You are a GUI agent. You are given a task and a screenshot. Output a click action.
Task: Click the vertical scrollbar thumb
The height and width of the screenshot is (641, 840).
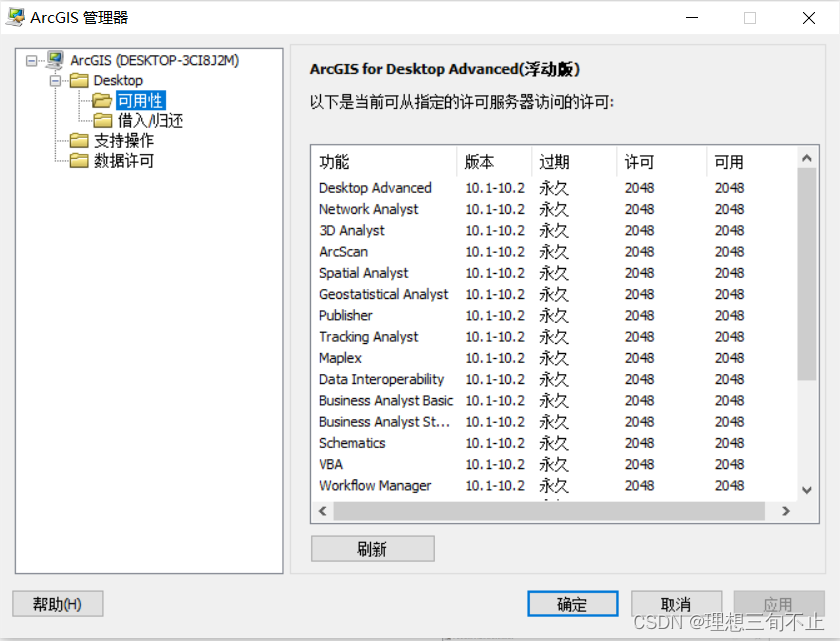point(807,274)
